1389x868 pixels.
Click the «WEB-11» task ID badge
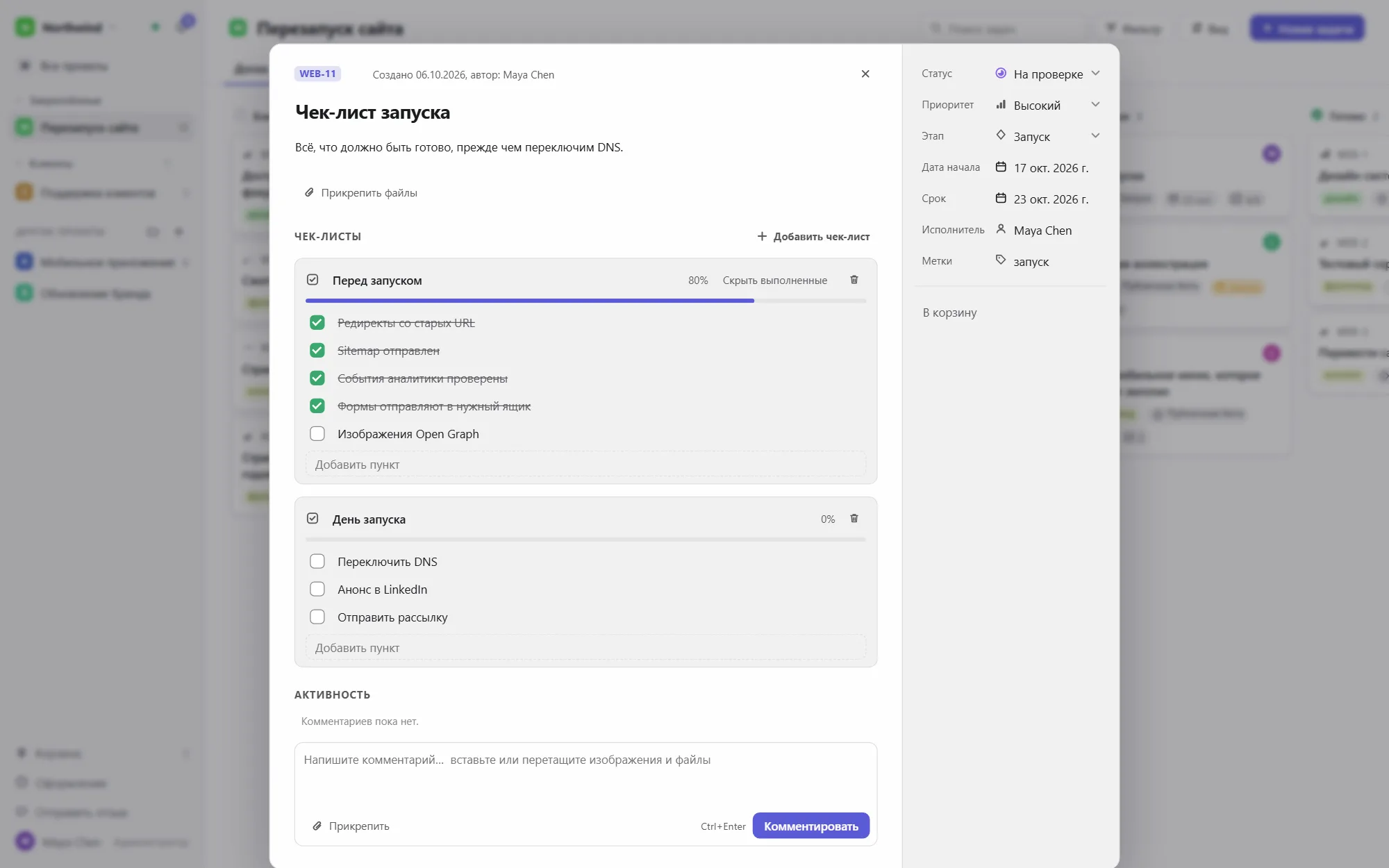[x=317, y=74]
